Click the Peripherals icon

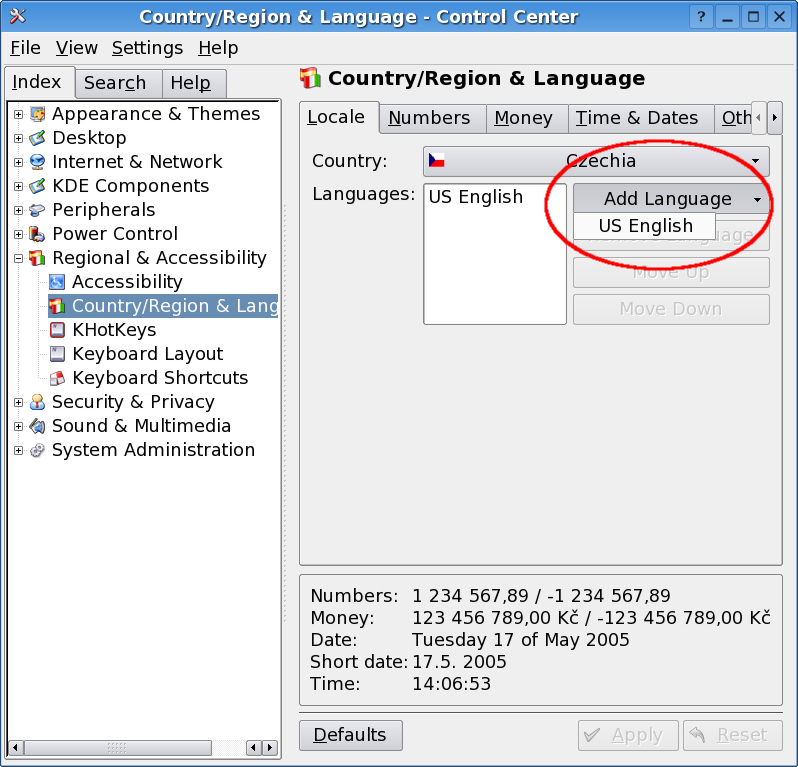click(x=37, y=210)
